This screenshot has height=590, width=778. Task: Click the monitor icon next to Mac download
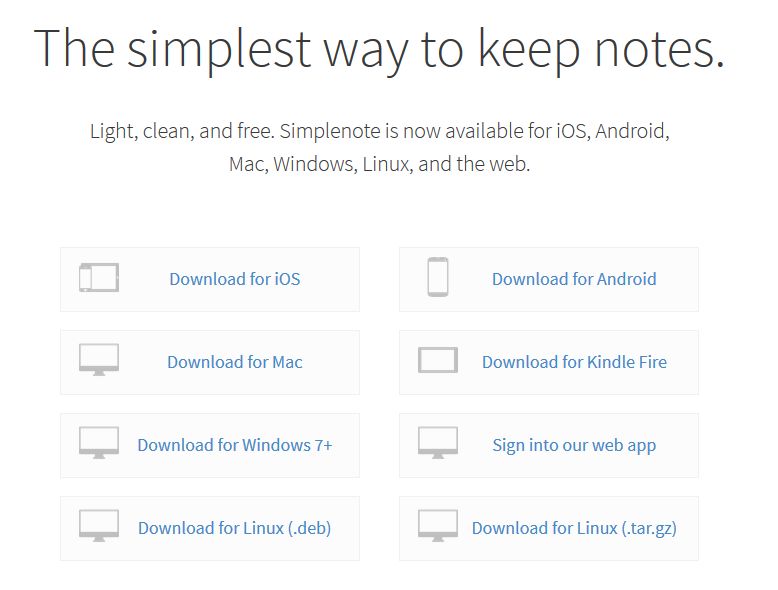coord(99,360)
